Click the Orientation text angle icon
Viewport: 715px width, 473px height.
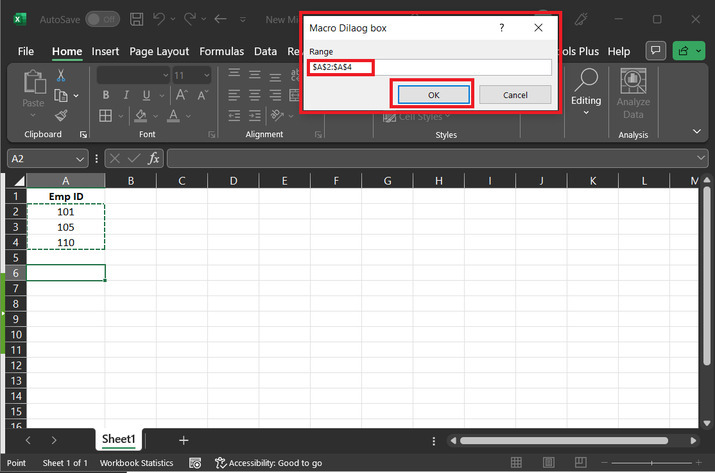277,115
